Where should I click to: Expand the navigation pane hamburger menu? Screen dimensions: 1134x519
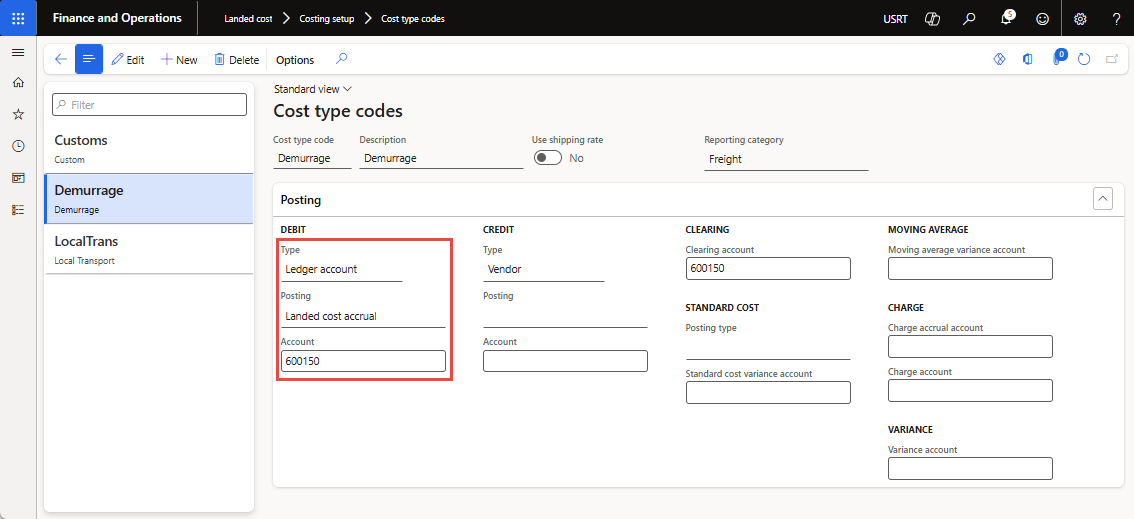[x=17, y=52]
